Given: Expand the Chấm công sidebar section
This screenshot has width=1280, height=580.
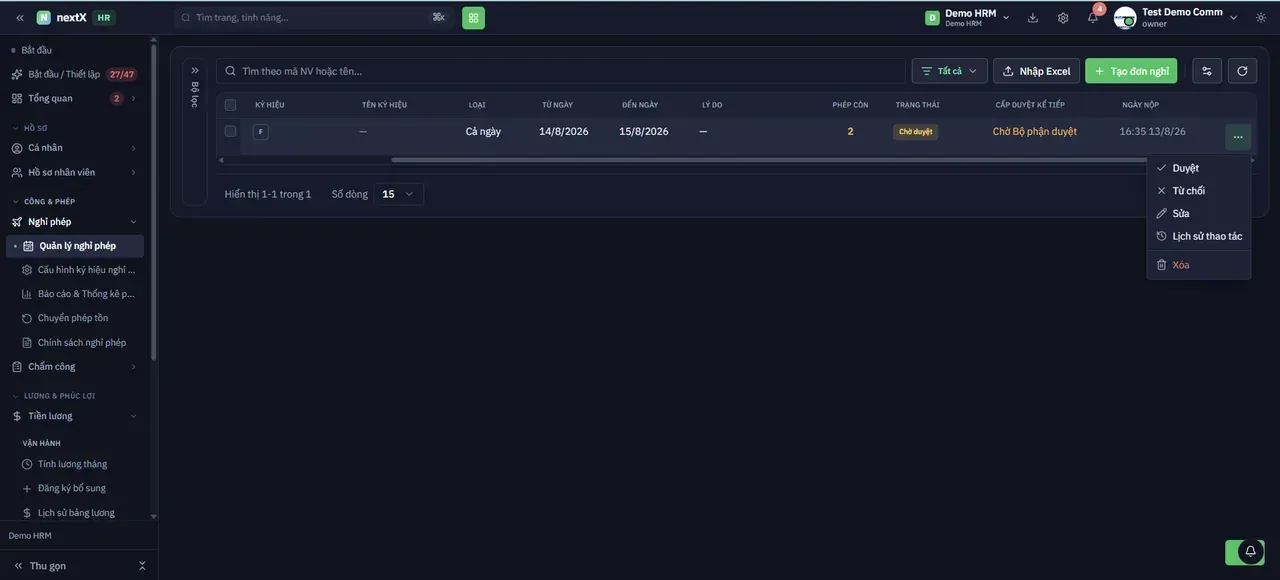Looking at the screenshot, I should pos(75,367).
